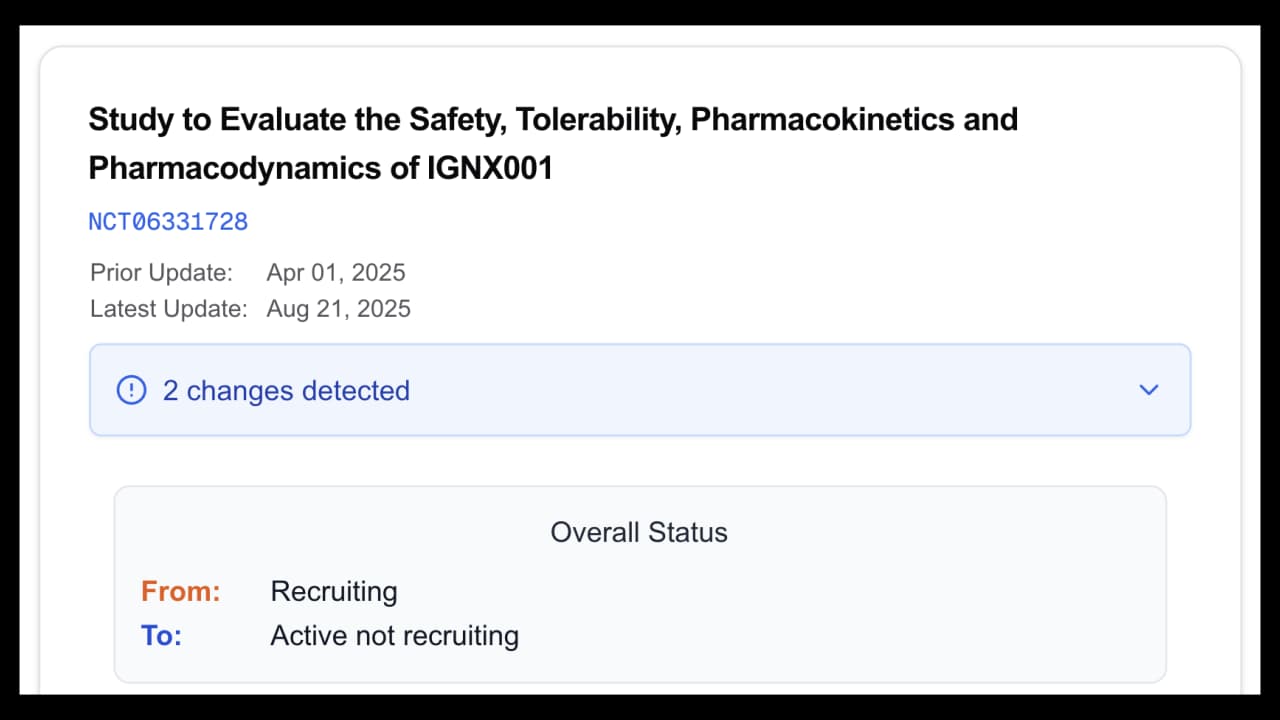Click the orange "From:" label

[x=181, y=592]
